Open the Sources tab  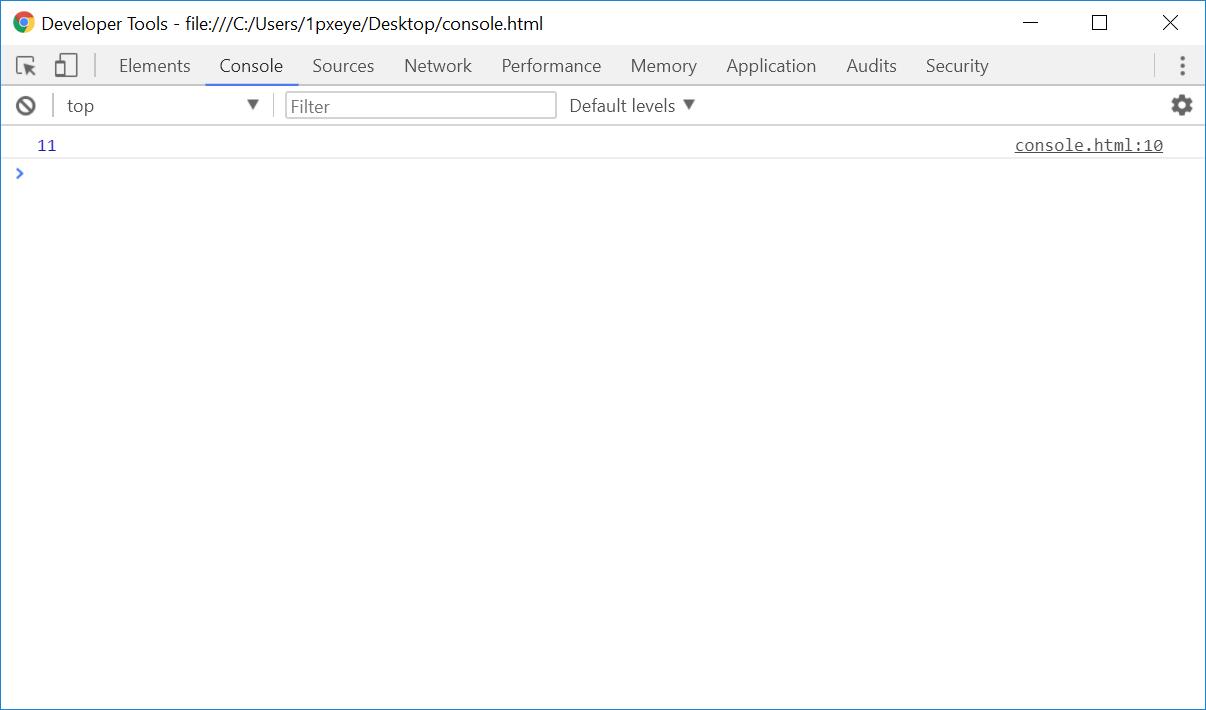pyautogui.click(x=343, y=66)
